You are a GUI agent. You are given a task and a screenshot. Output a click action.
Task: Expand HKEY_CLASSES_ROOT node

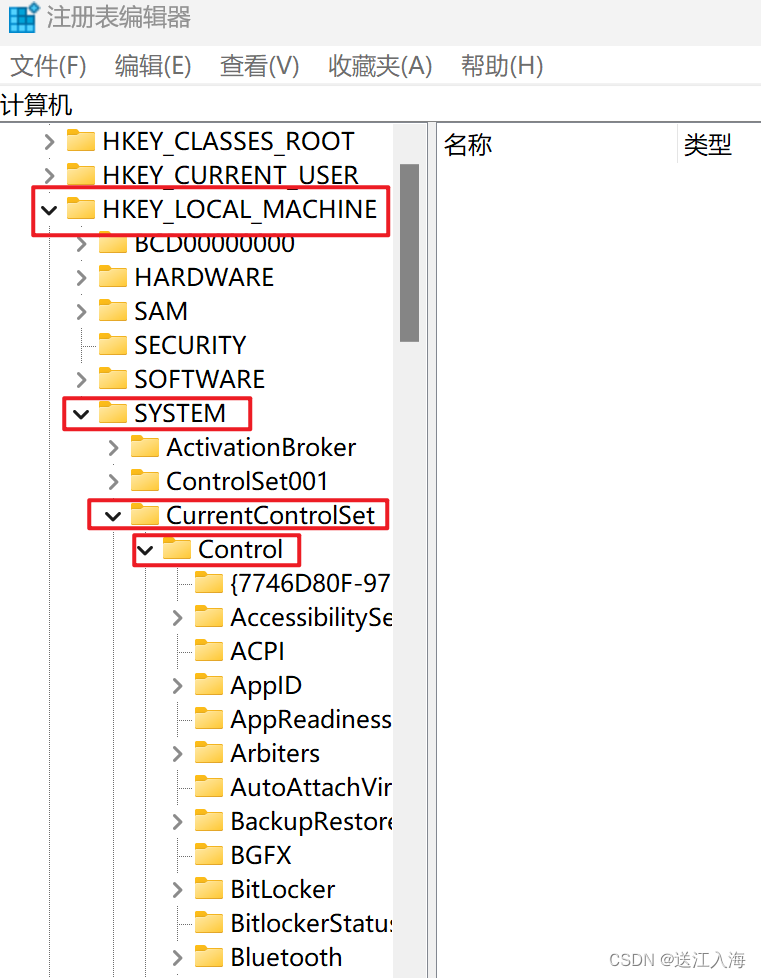pos(50,142)
